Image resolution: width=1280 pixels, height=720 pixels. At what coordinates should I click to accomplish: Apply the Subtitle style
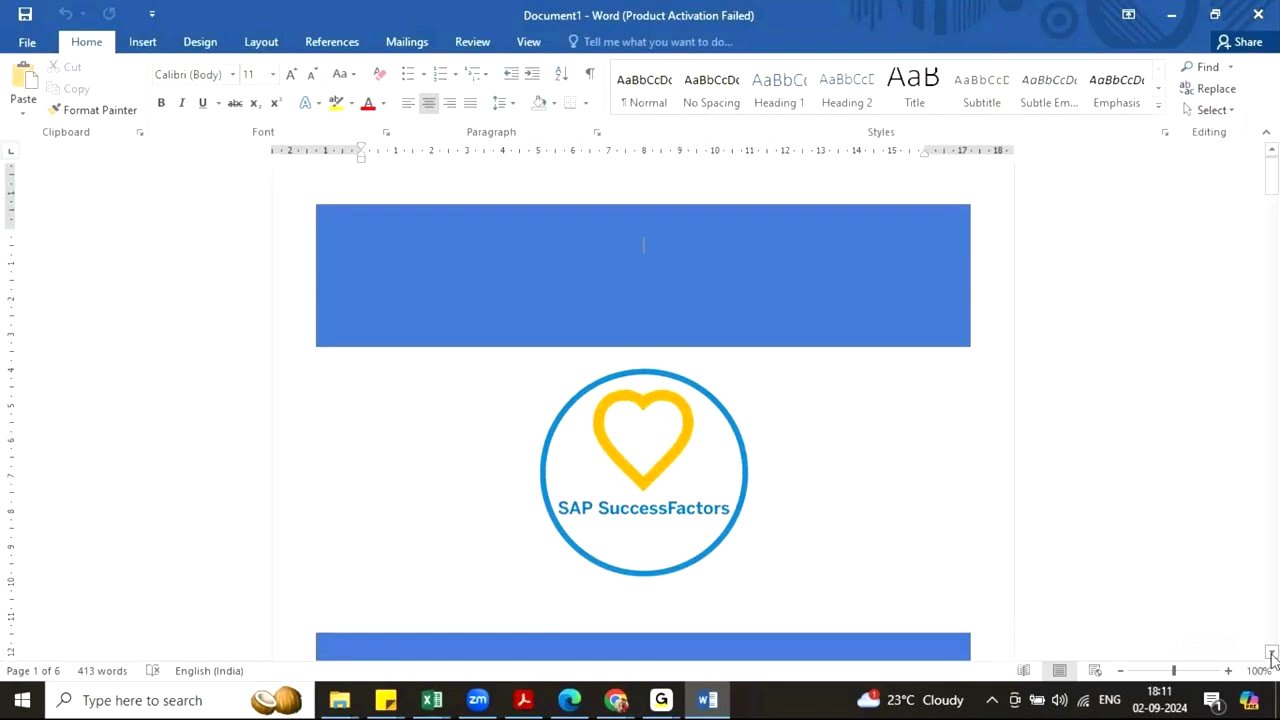[982, 88]
